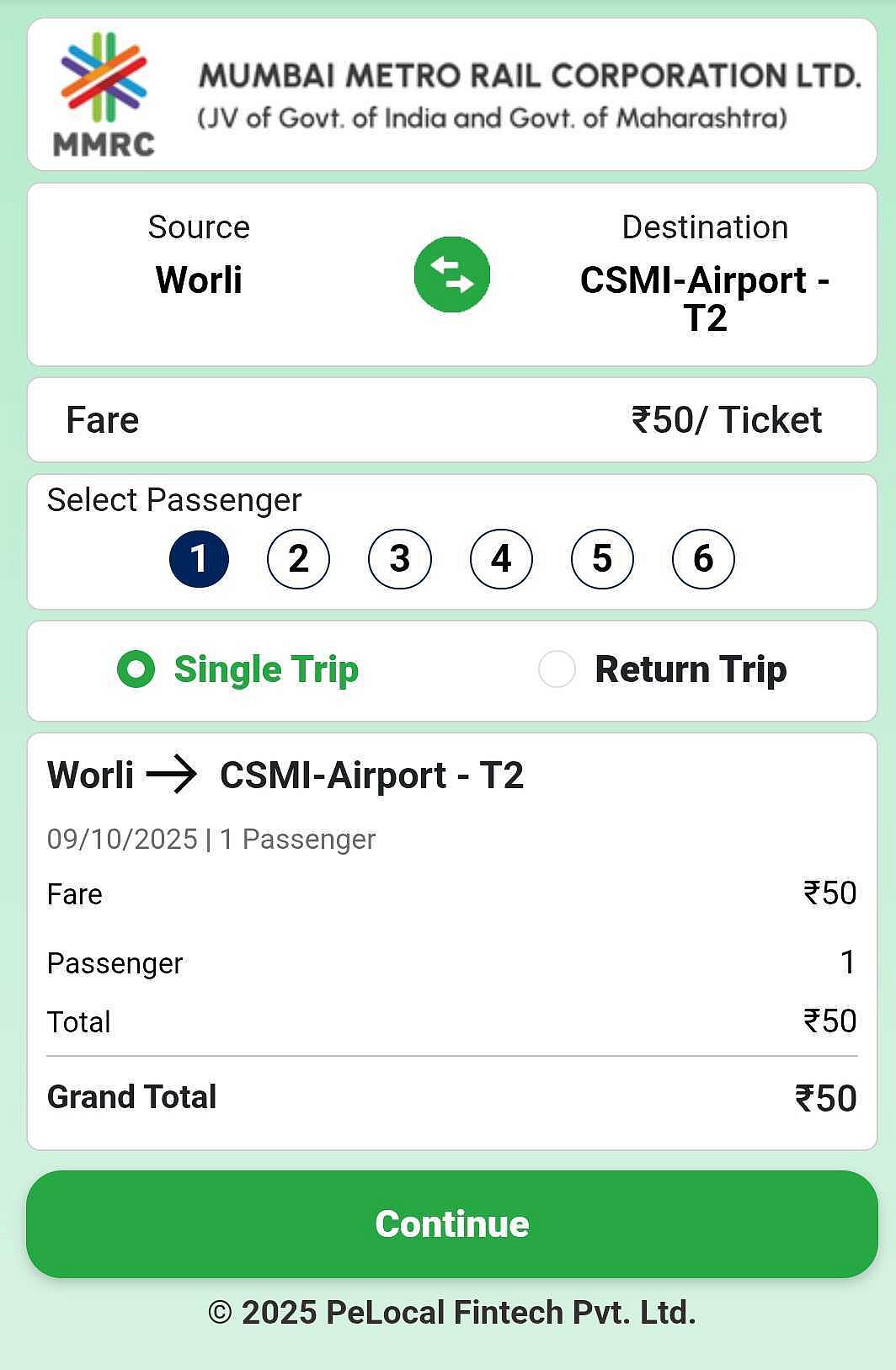Choose 3 passengers
Screen dimensions: 896x1370
(x=400, y=558)
